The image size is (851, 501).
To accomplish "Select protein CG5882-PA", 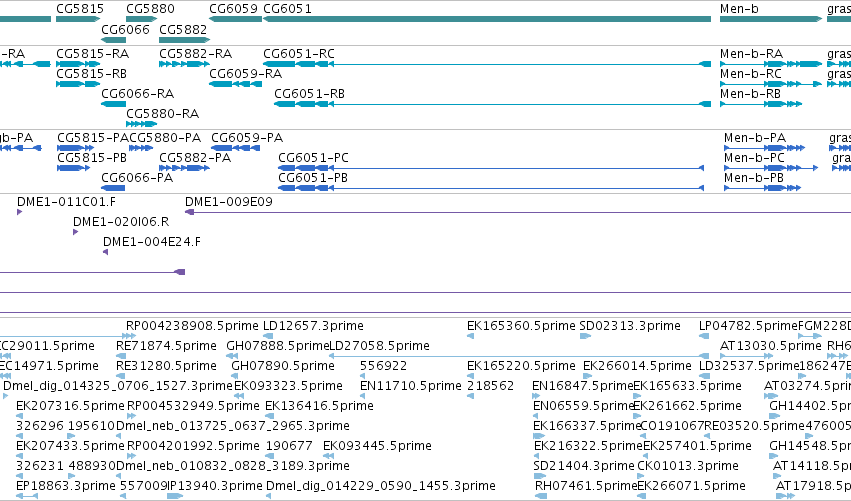I will (195, 158).
